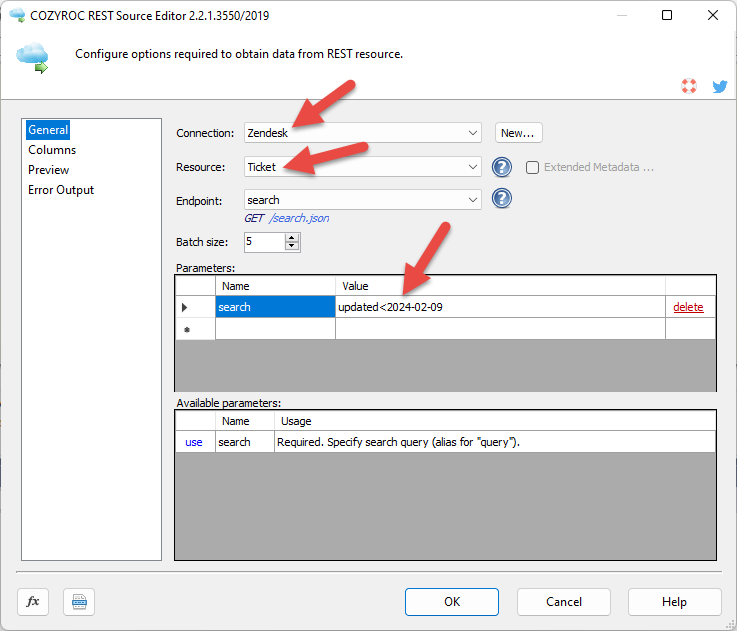Viewport: 737px width, 631px height.
Task: Open the Twitter bird icon
Action: coord(720,87)
